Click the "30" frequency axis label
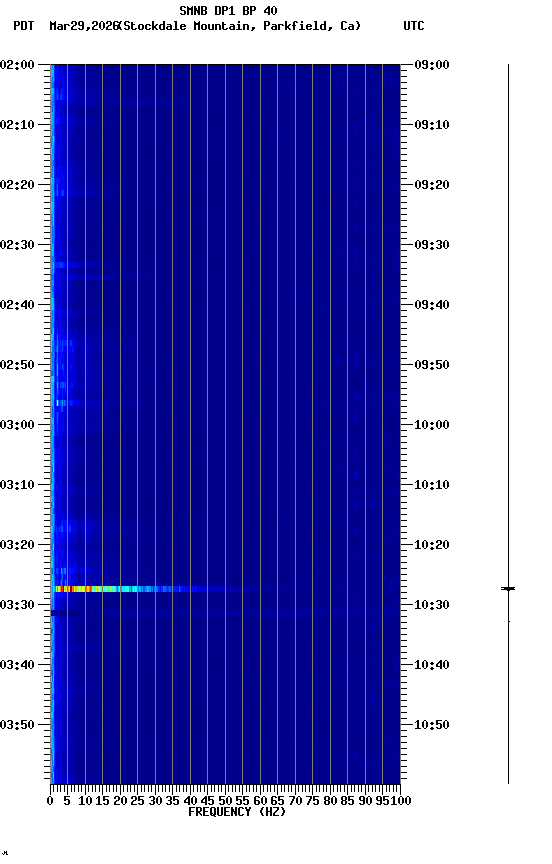The image size is (552, 864). [x=155, y=801]
